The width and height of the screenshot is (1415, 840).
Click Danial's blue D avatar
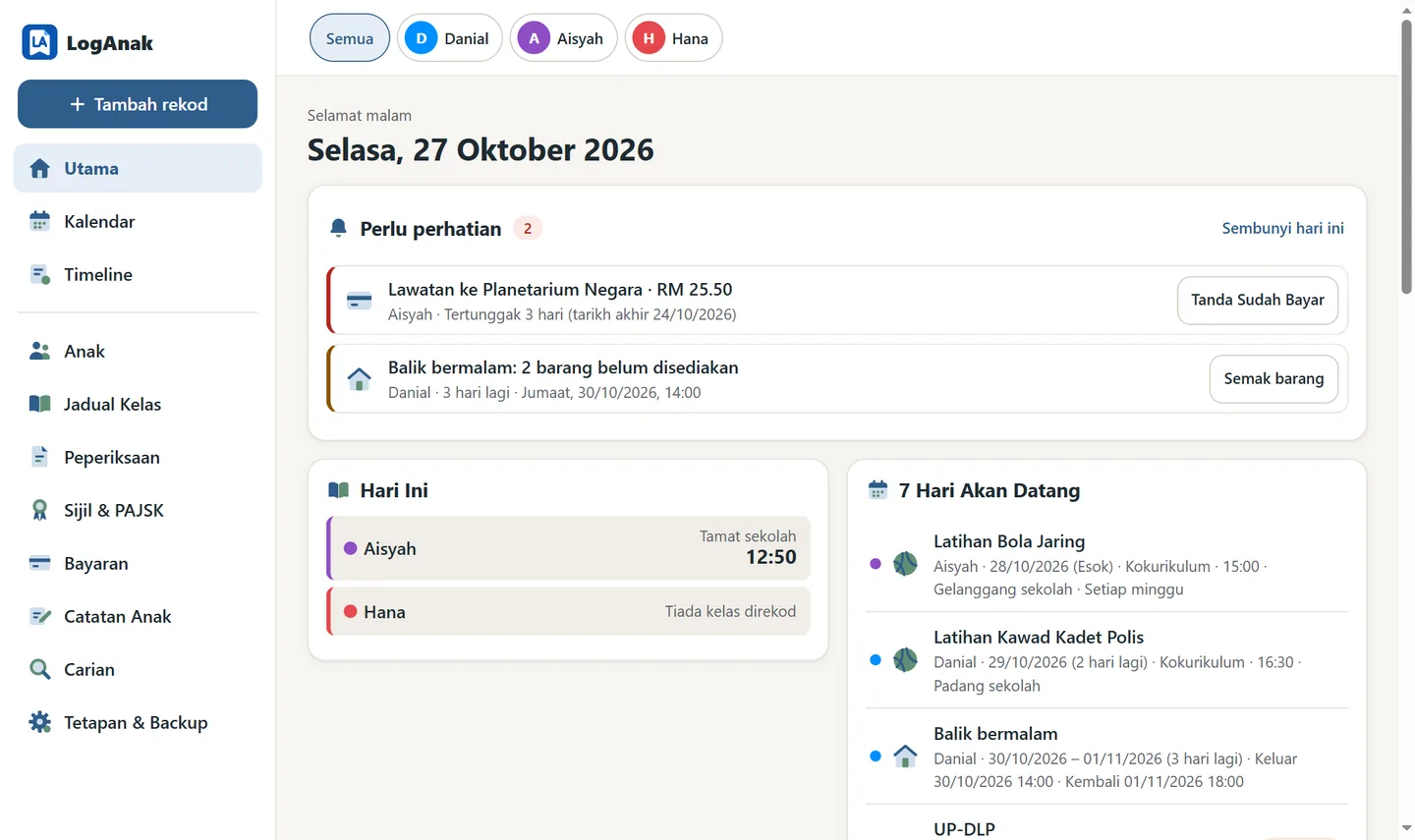pos(421,38)
